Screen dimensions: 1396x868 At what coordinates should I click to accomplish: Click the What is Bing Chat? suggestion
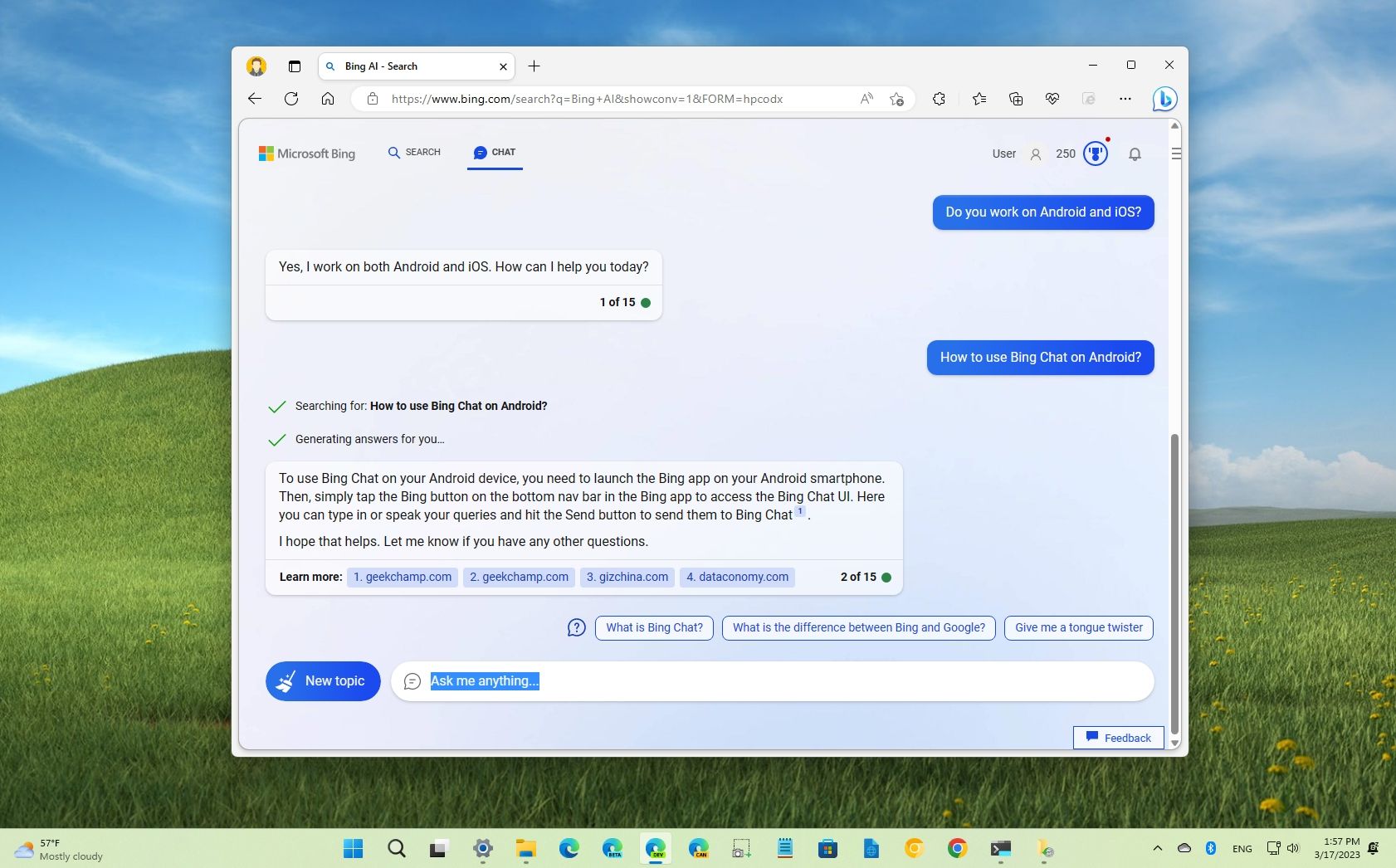click(x=654, y=627)
